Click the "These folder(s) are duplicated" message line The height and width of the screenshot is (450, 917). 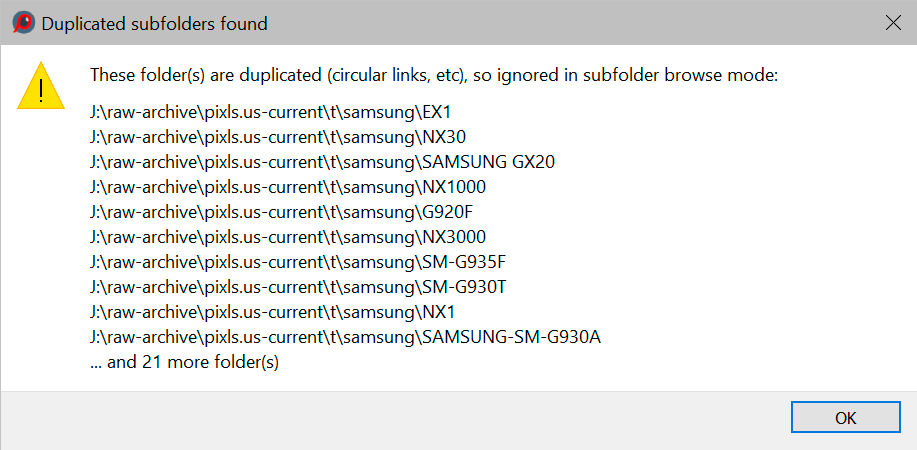tap(433, 75)
